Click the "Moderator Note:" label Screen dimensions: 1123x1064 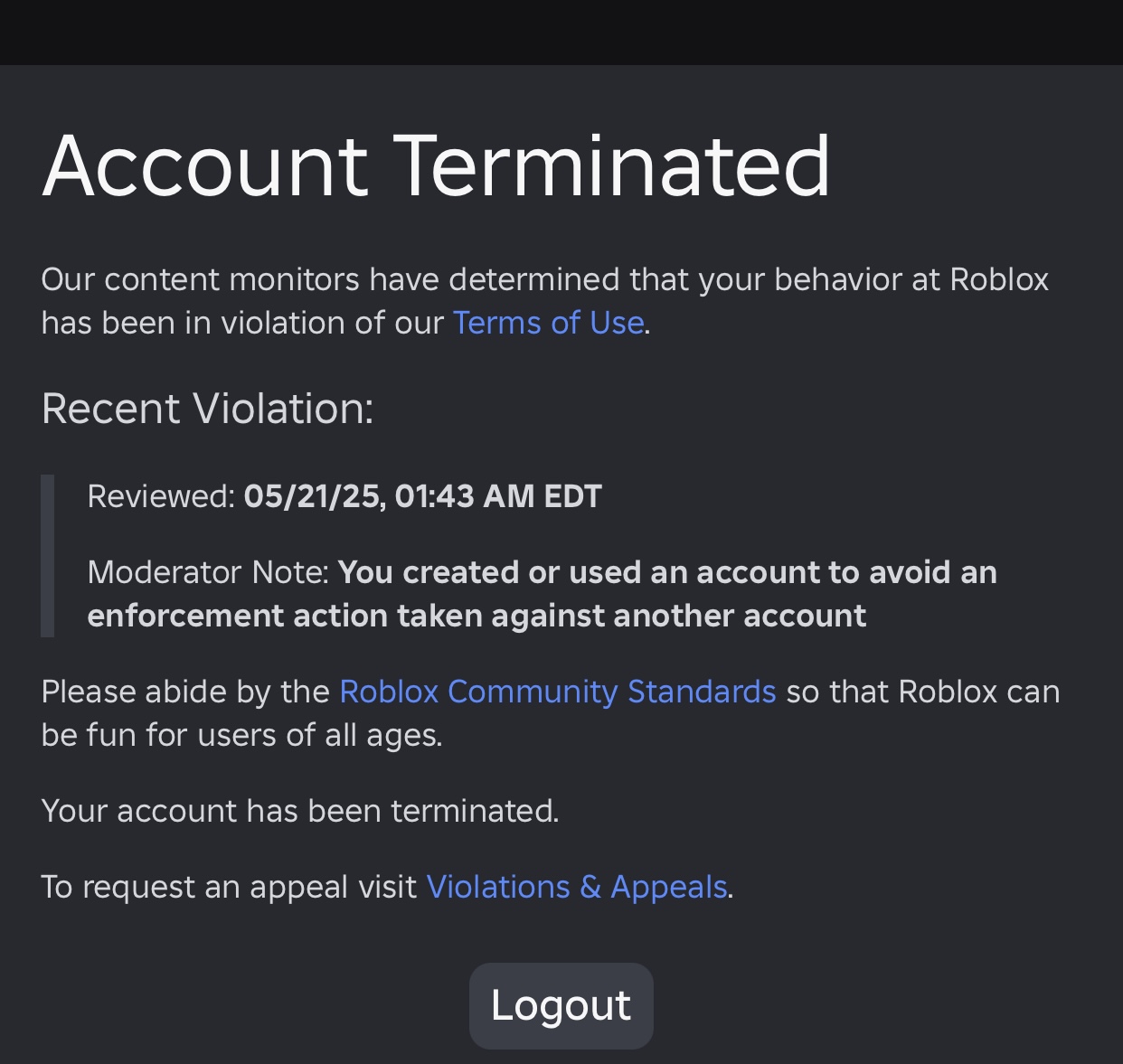click(208, 572)
